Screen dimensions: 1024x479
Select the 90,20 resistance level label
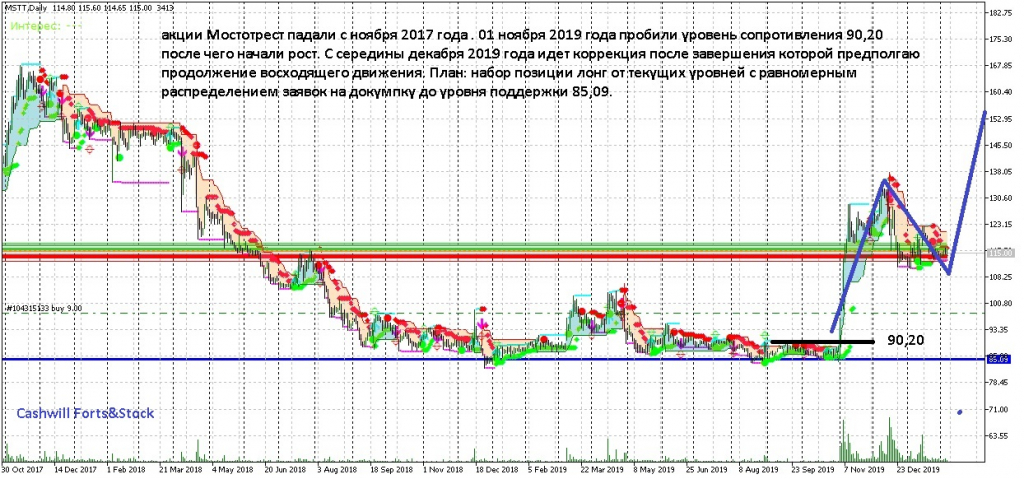pyautogui.click(x=907, y=341)
